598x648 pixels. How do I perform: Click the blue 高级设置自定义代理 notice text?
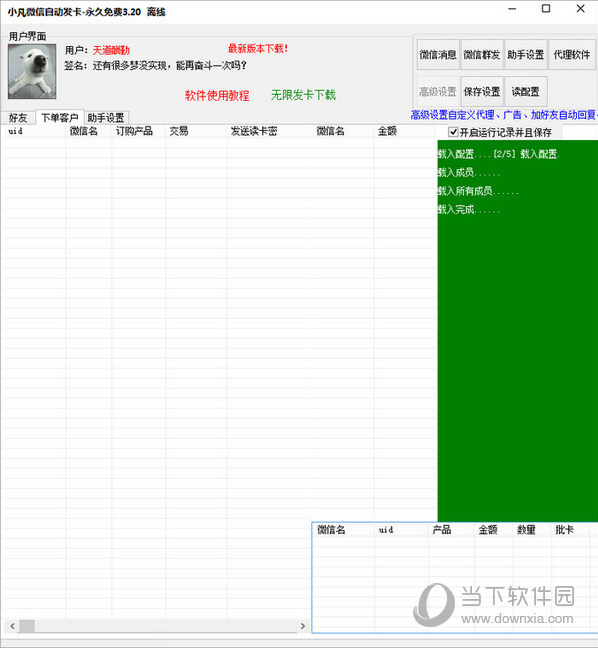[504, 115]
